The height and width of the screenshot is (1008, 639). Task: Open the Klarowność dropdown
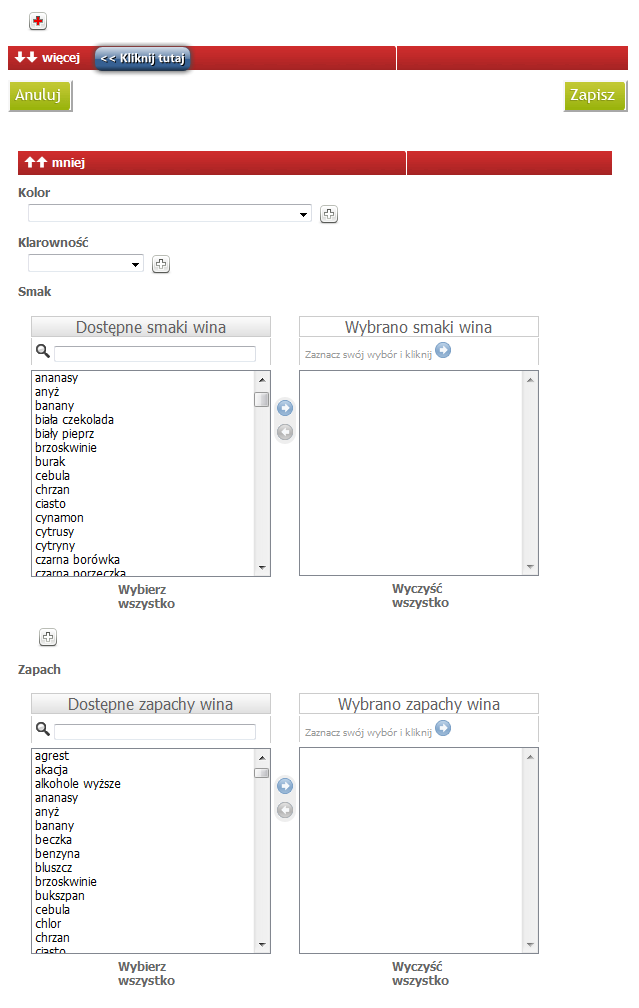tap(86, 264)
